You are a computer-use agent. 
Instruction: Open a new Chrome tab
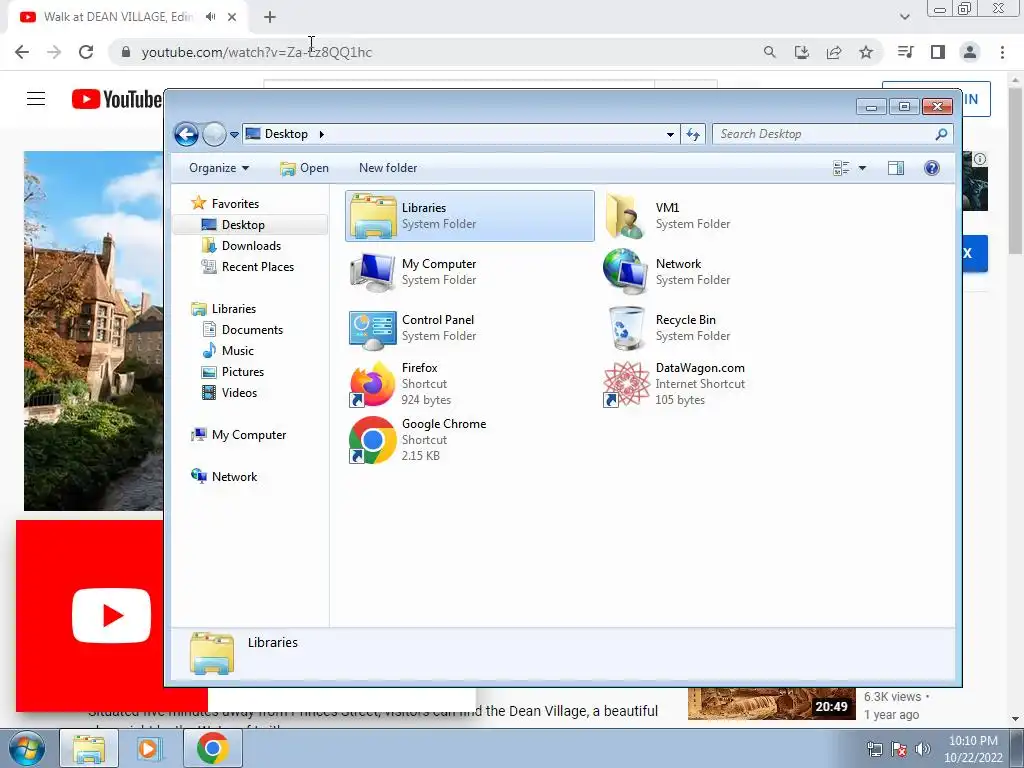[x=270, y=17]
